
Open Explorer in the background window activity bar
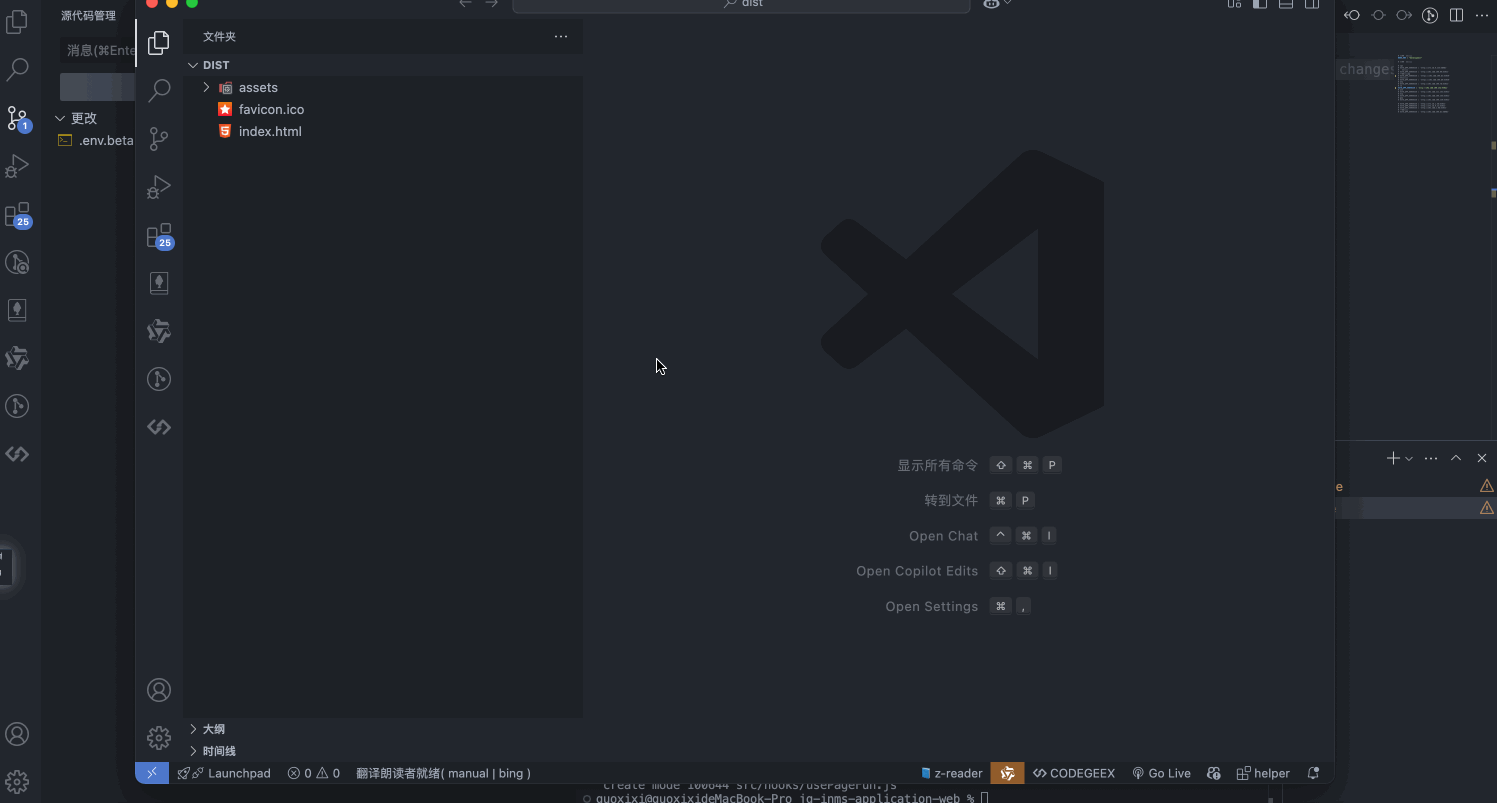17,21
